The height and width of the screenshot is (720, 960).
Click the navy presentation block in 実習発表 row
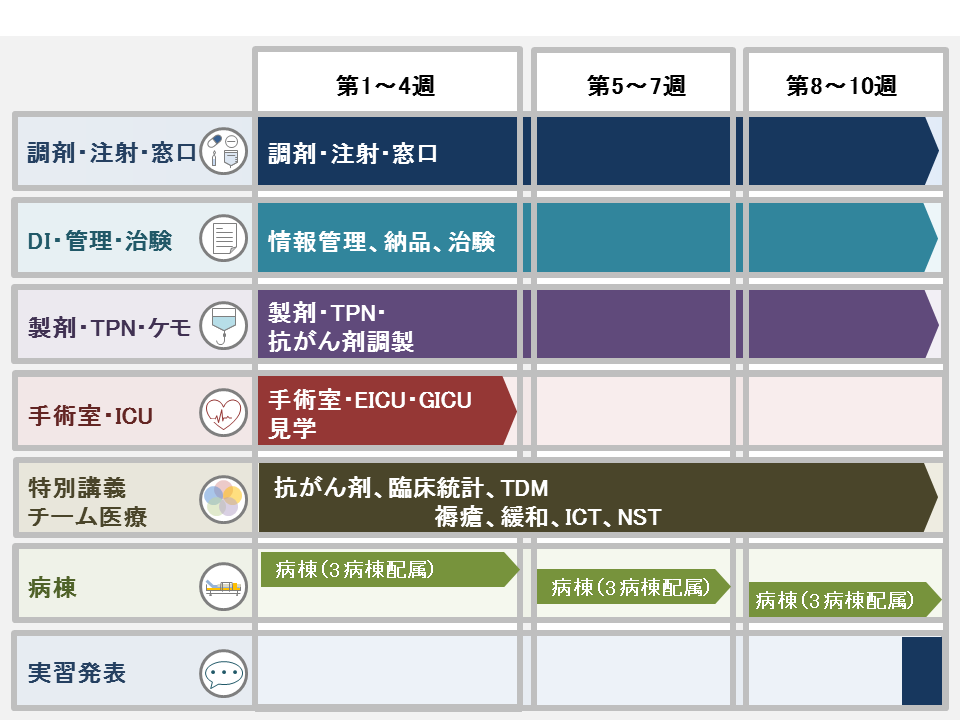[x=921, y=671]
